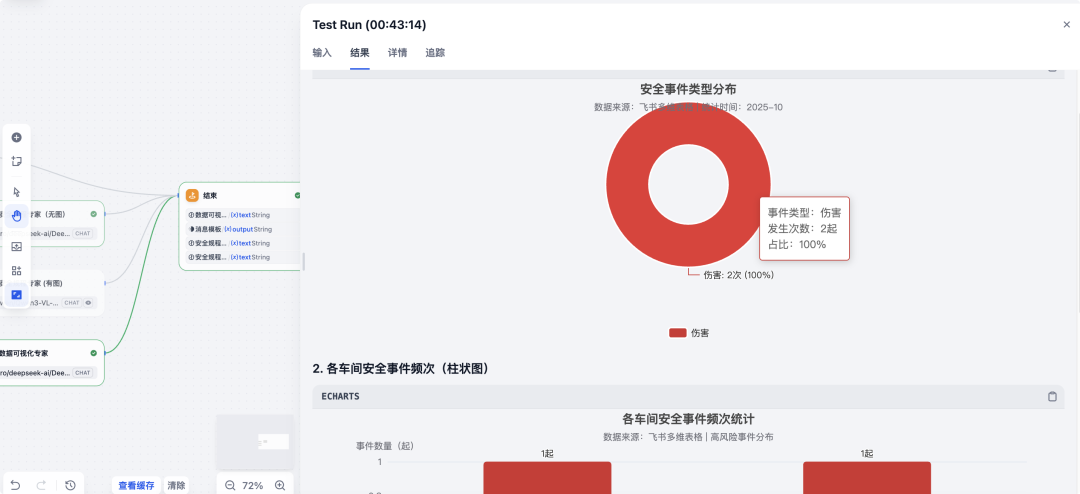The image size is (1080, 494).
Task: Activate the hand pan mode
Action: [17, 216]
